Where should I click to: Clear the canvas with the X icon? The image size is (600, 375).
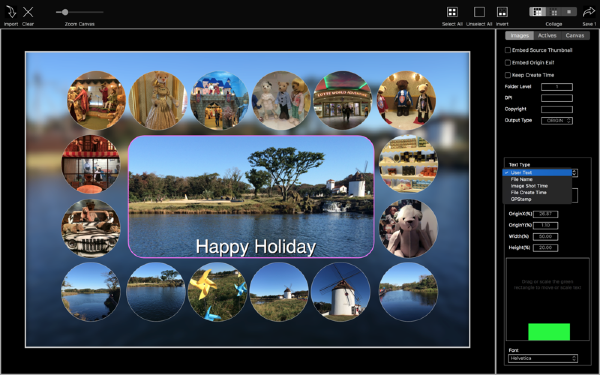[x=28, y=12]
